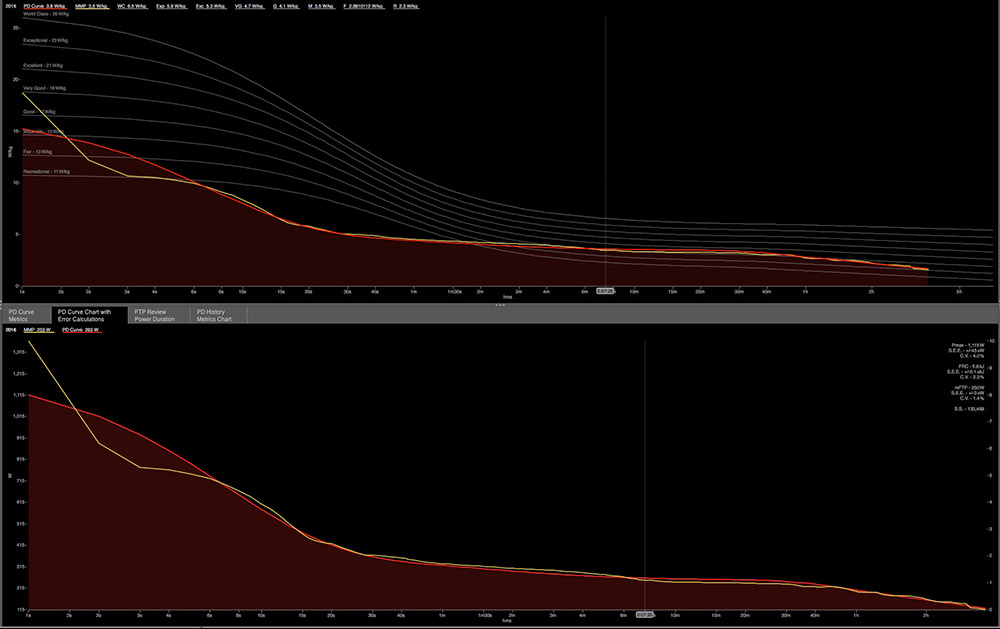
Task: Select PD Curve Chart with Error Calculations tab
Action: click(x=88, y=315)
